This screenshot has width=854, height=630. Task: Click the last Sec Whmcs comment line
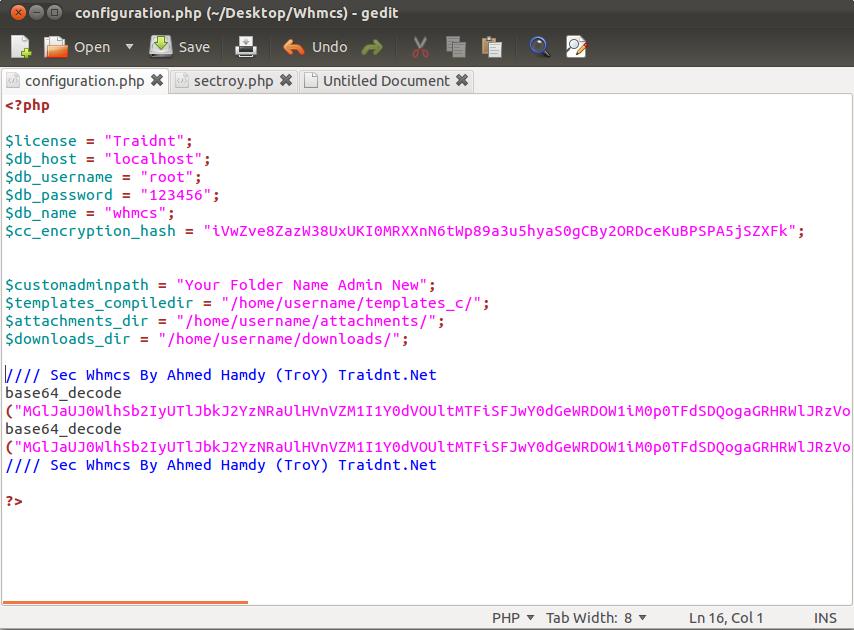coord(221,465)
